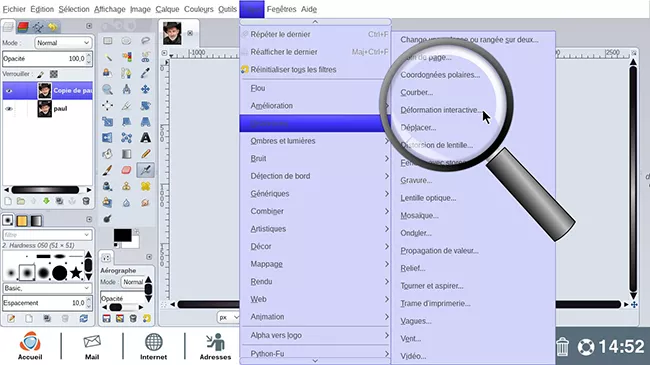Select the Clone stamp tool
650x365 pixels.
coord(108,186)
